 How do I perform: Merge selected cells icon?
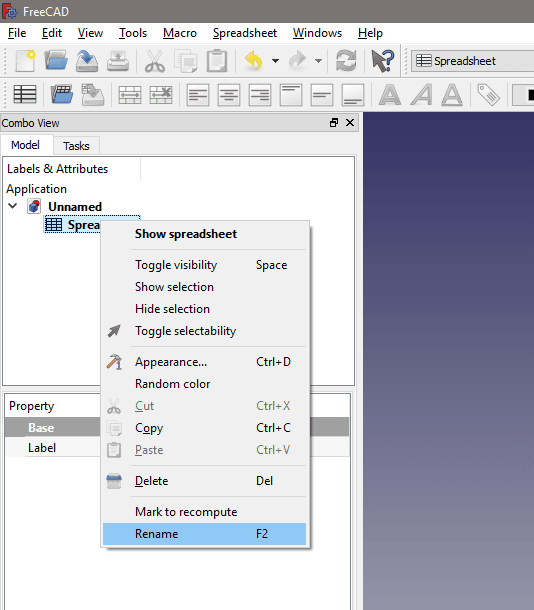tap(130, 95)
